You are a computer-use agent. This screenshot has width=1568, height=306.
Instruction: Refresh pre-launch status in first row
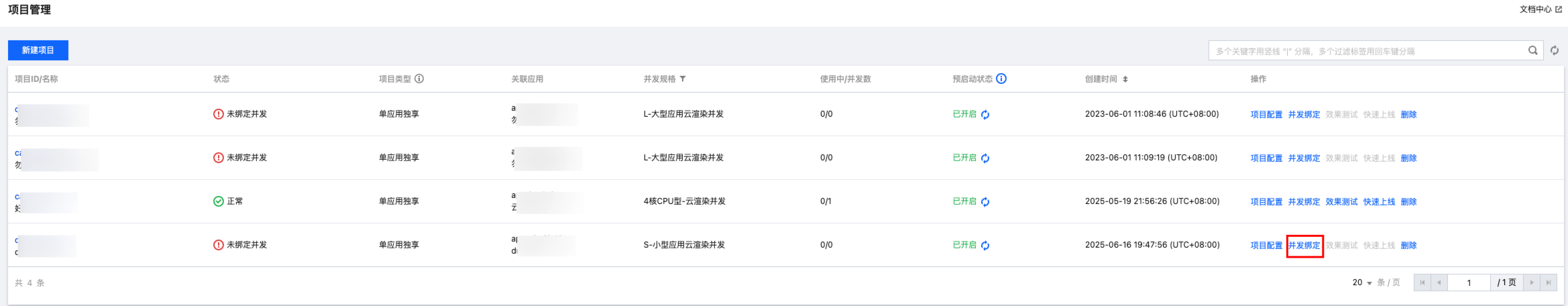[985, 115]
